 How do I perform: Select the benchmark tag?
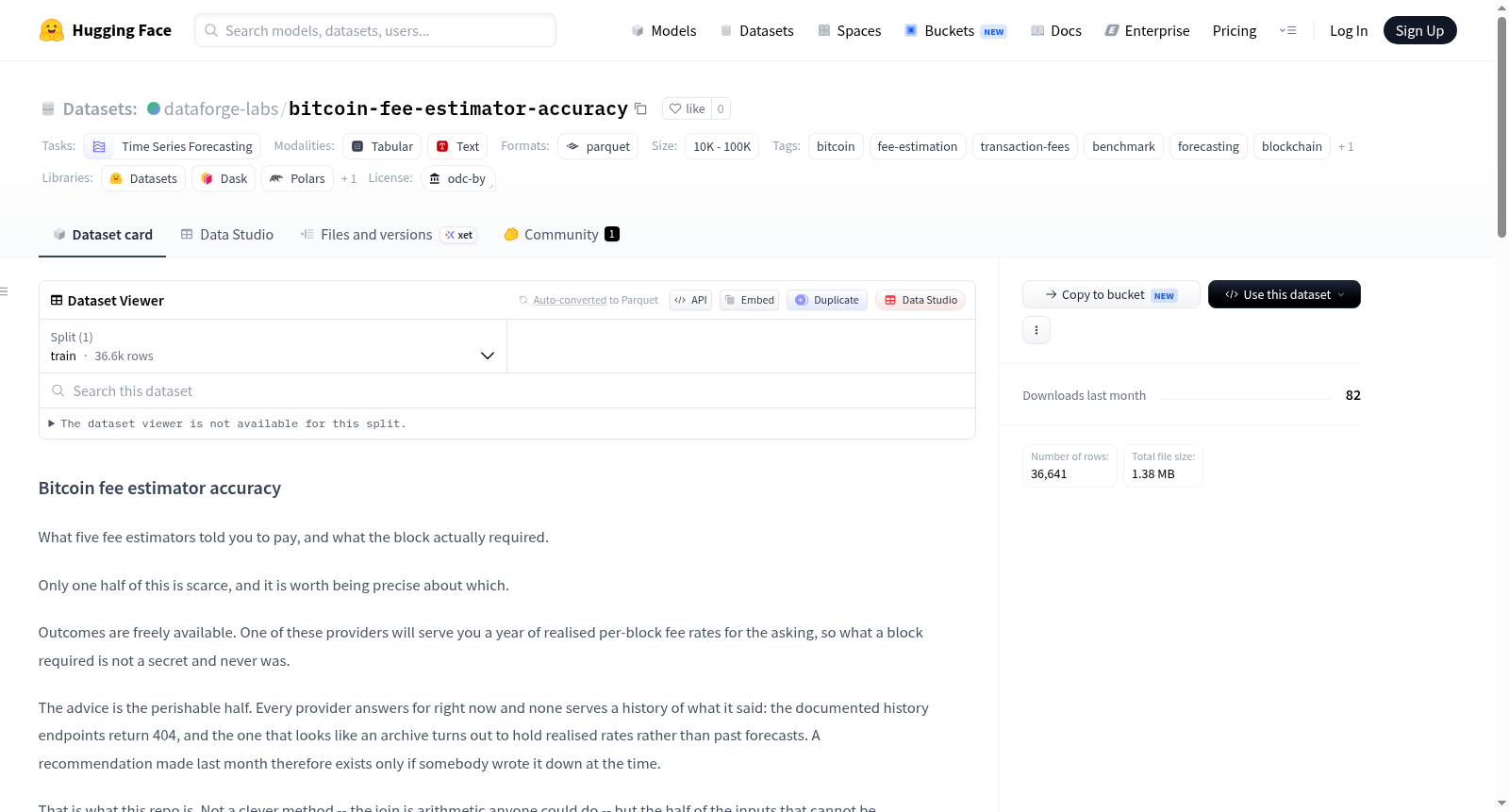(1123, 146)
